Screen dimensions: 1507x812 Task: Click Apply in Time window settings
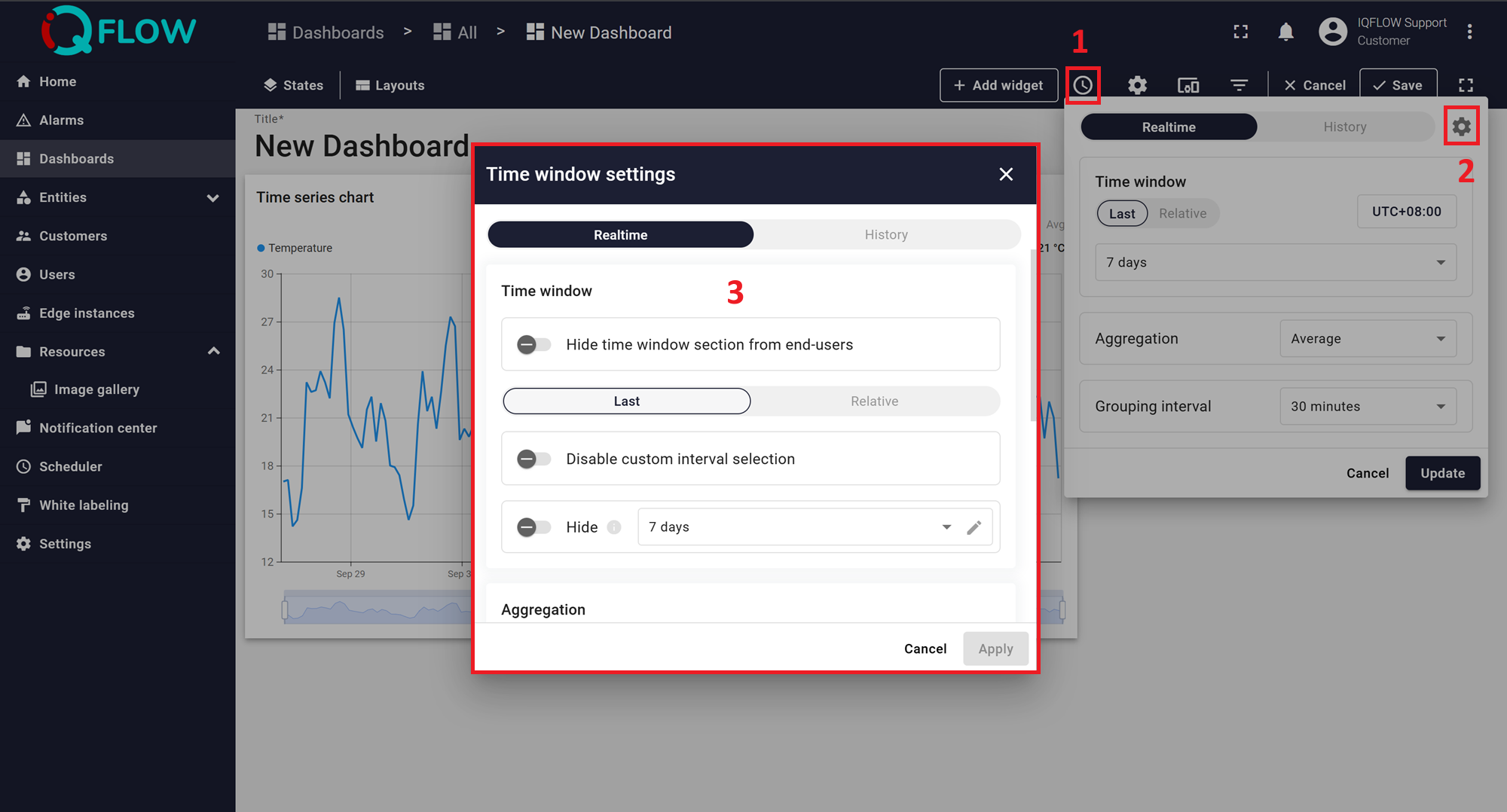coord(995,648)
